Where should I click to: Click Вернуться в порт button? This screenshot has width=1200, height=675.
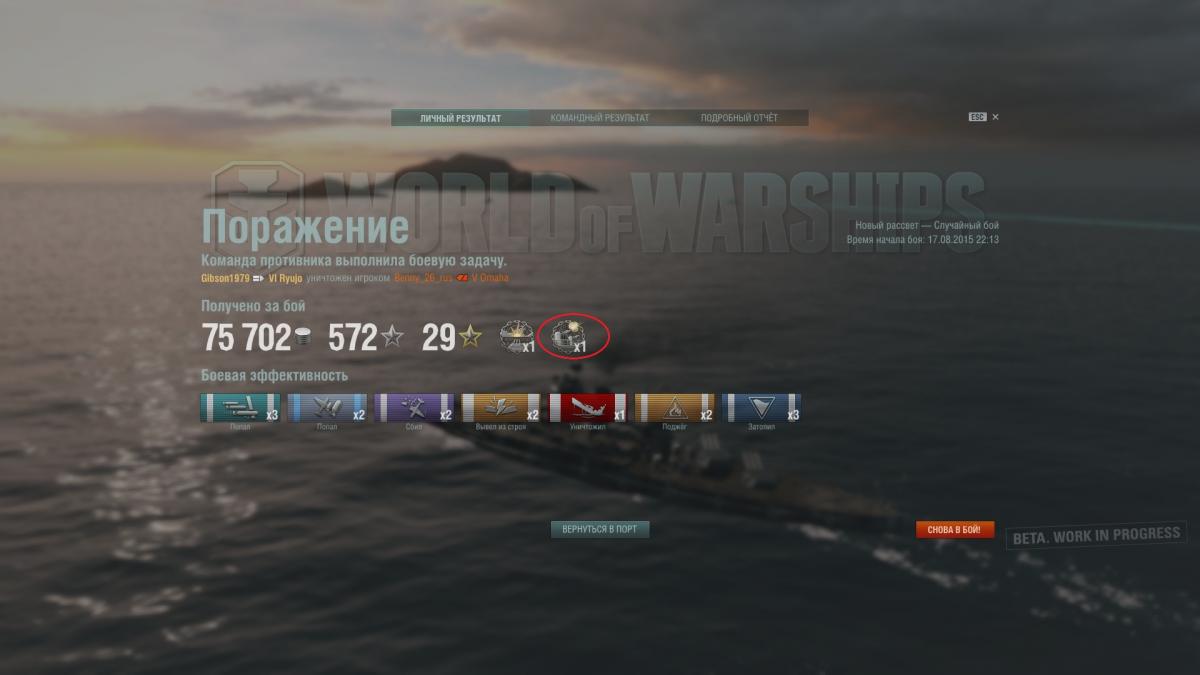600,529
